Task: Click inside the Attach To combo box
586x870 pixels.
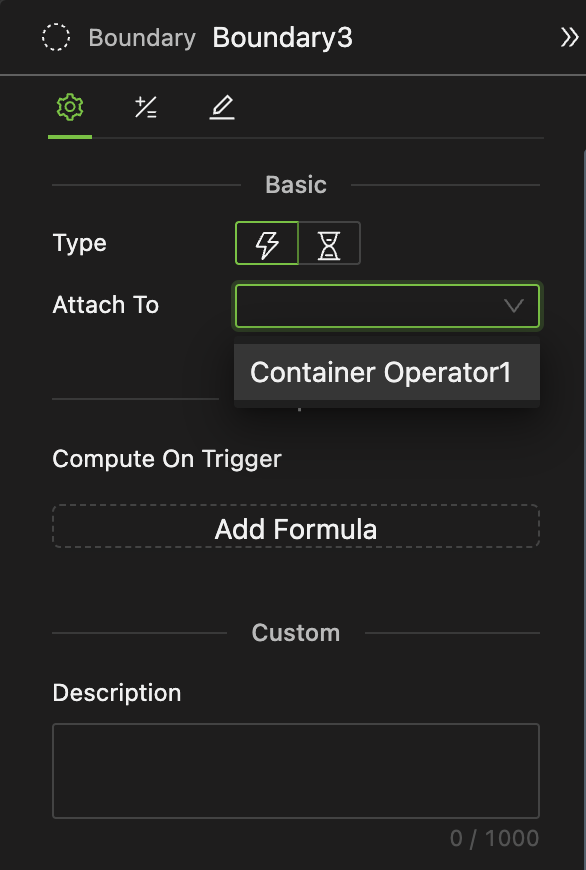Action: tap(387, 306)
